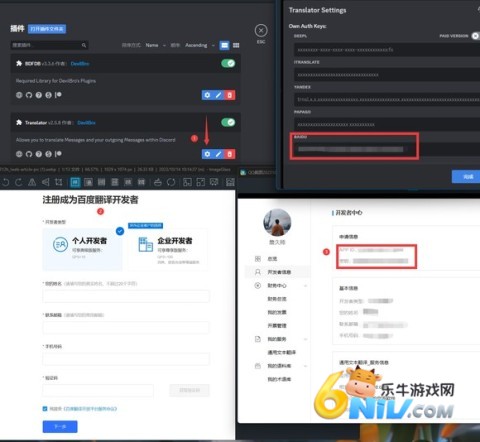
Task: Switch plugins to list view
Action: click(x=225, y=45)
